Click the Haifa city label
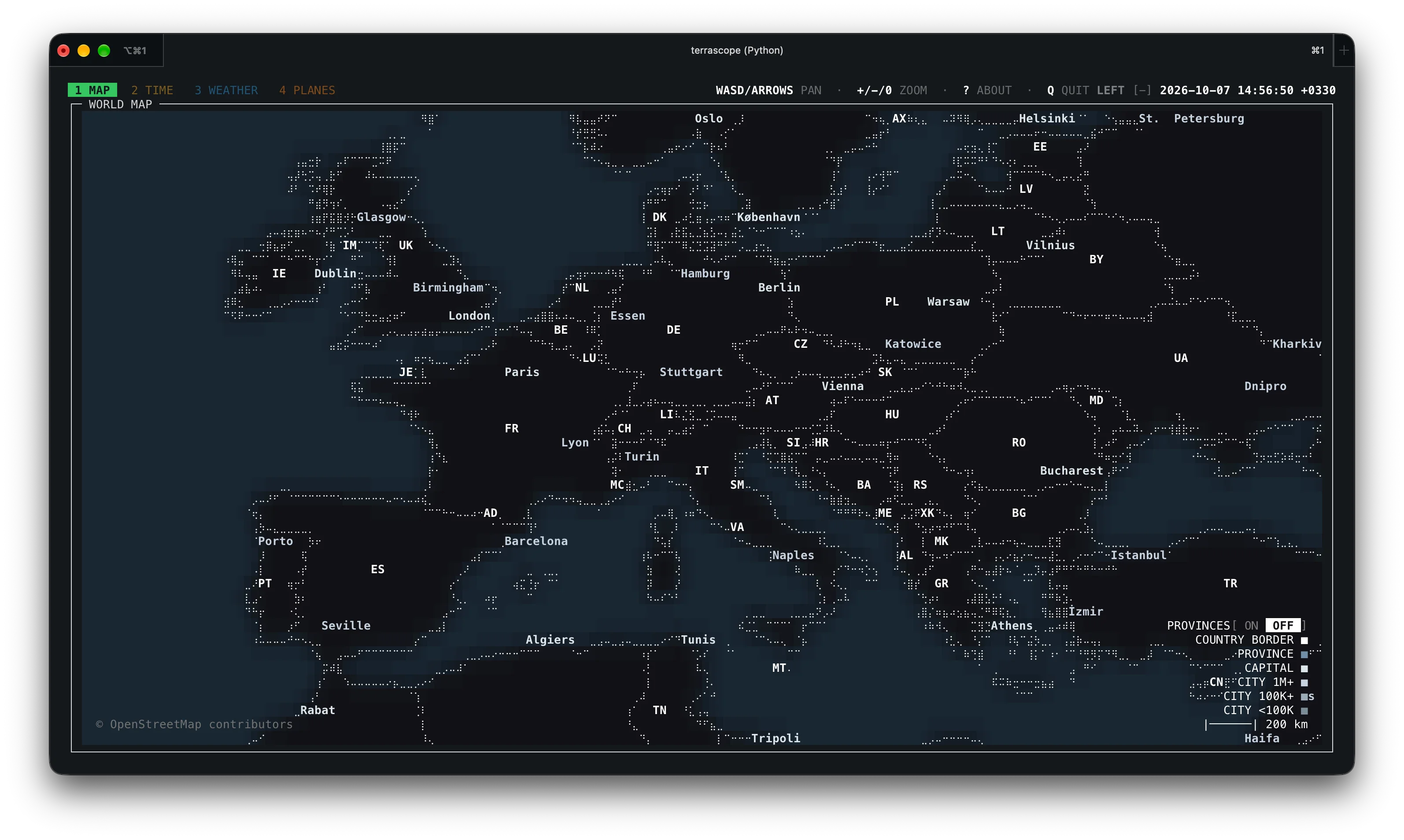Image resolution: width=1404 pixels, height=840 pixels. [x=1262, y=738]
